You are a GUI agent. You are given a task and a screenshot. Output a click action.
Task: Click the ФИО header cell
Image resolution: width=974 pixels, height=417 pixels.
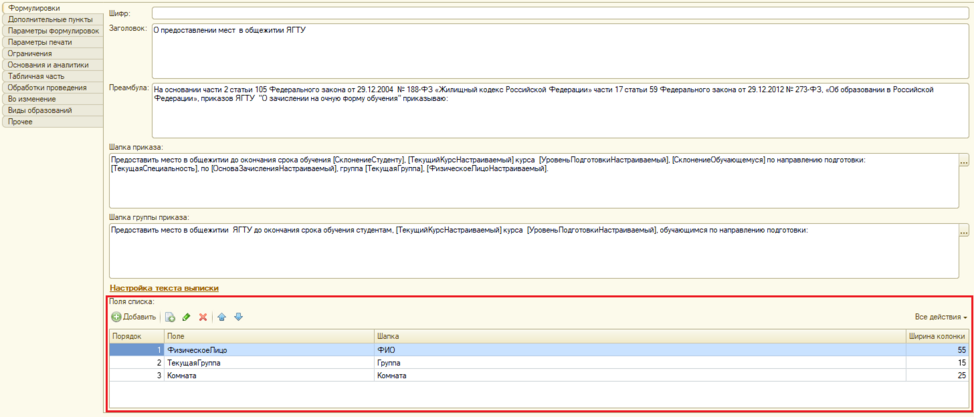click(x=639, y=350)
